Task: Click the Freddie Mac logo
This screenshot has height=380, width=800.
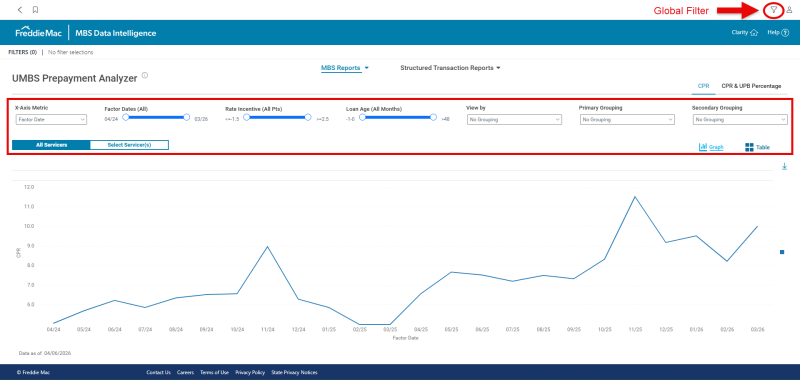Action: tap(39, 33)
